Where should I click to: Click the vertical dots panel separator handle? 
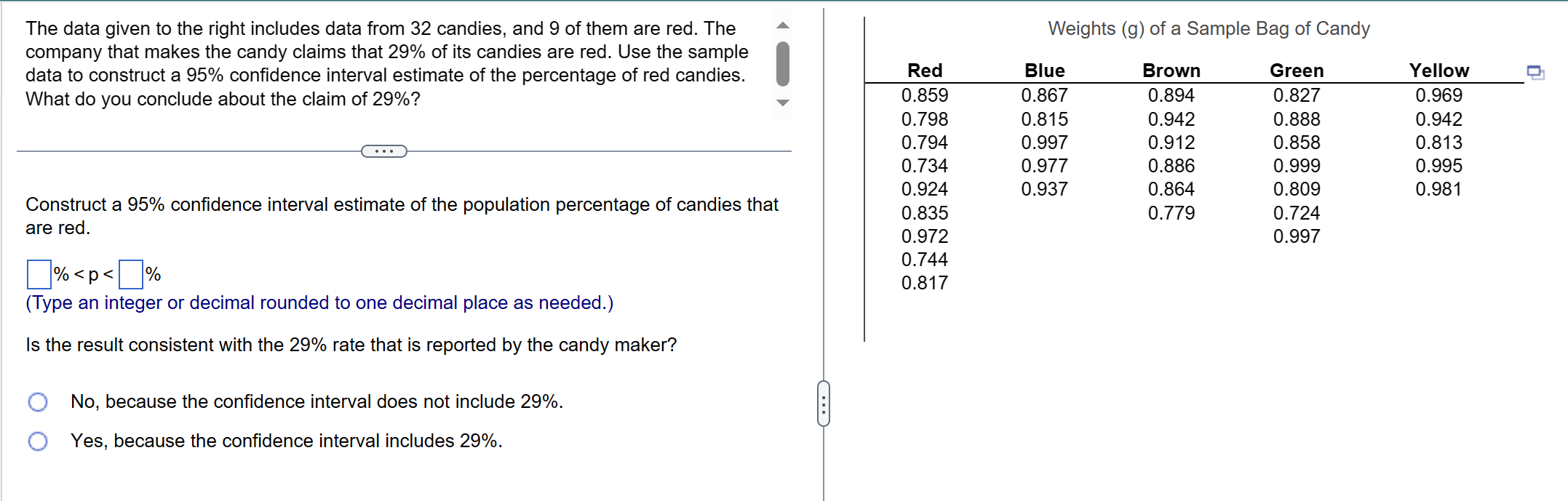pyautogui.click(x=823, y=405)
